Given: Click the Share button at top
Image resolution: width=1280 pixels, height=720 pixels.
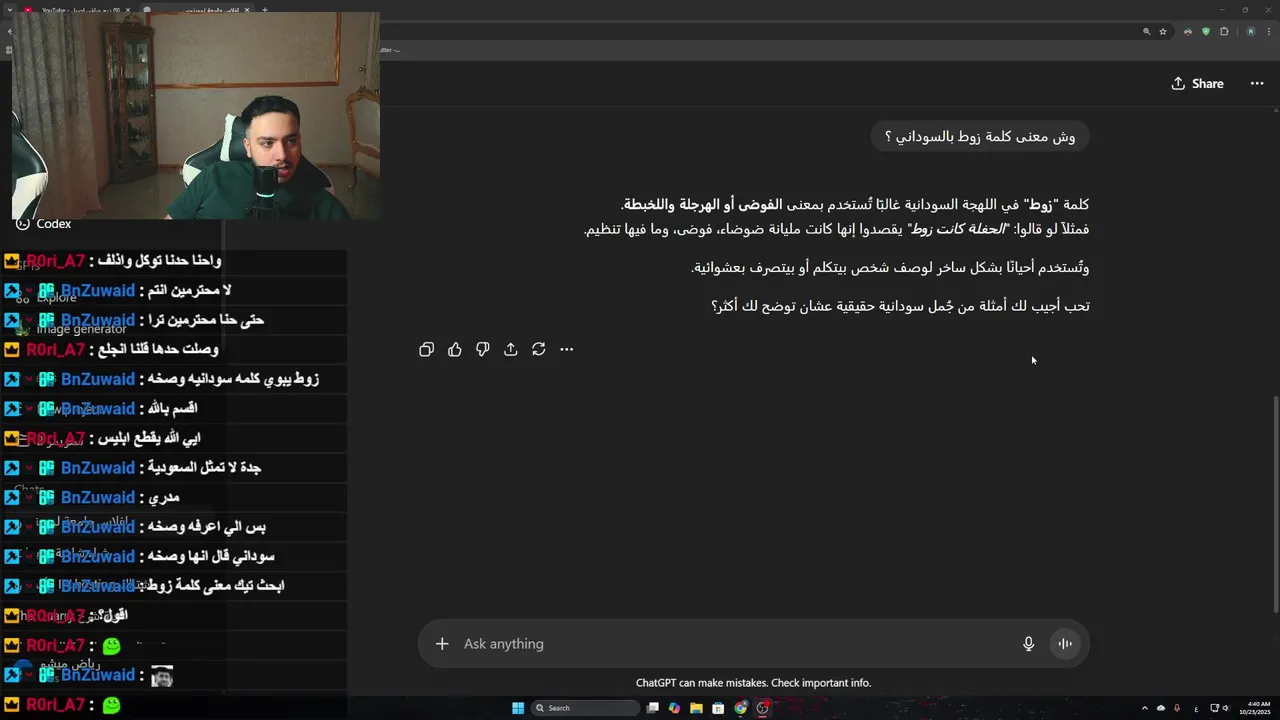Looking at the screenshot, I should [x=1197, y=83].
